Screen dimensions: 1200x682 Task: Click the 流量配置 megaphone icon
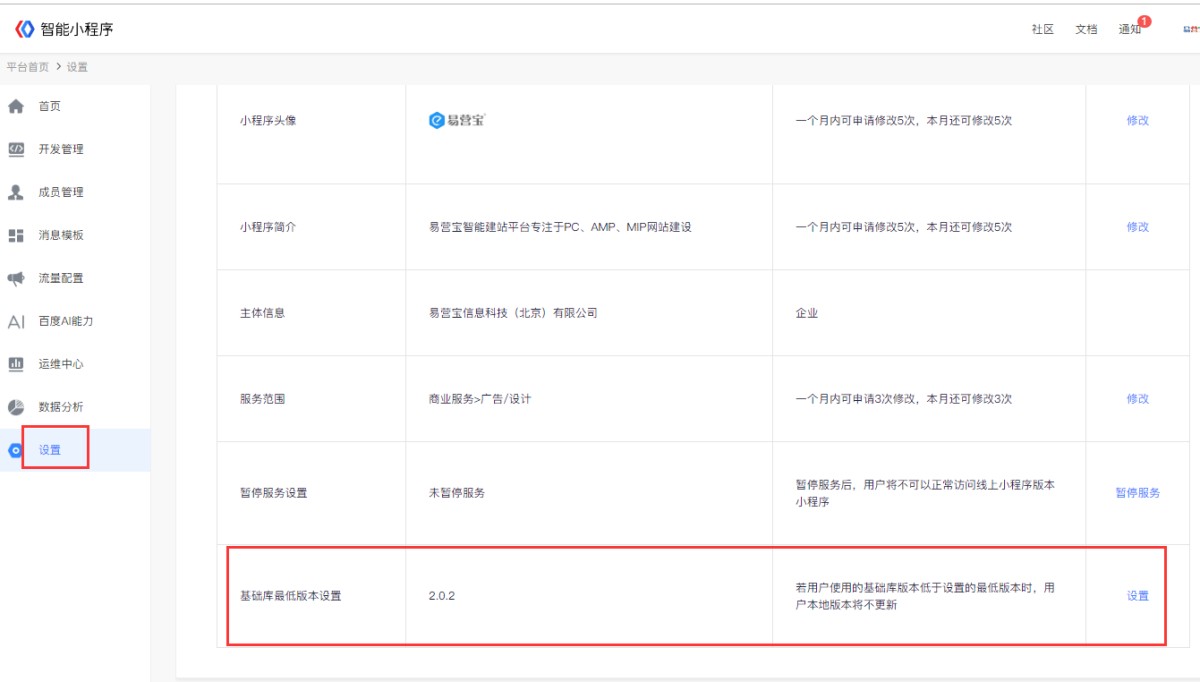click(x=16, y=278)
